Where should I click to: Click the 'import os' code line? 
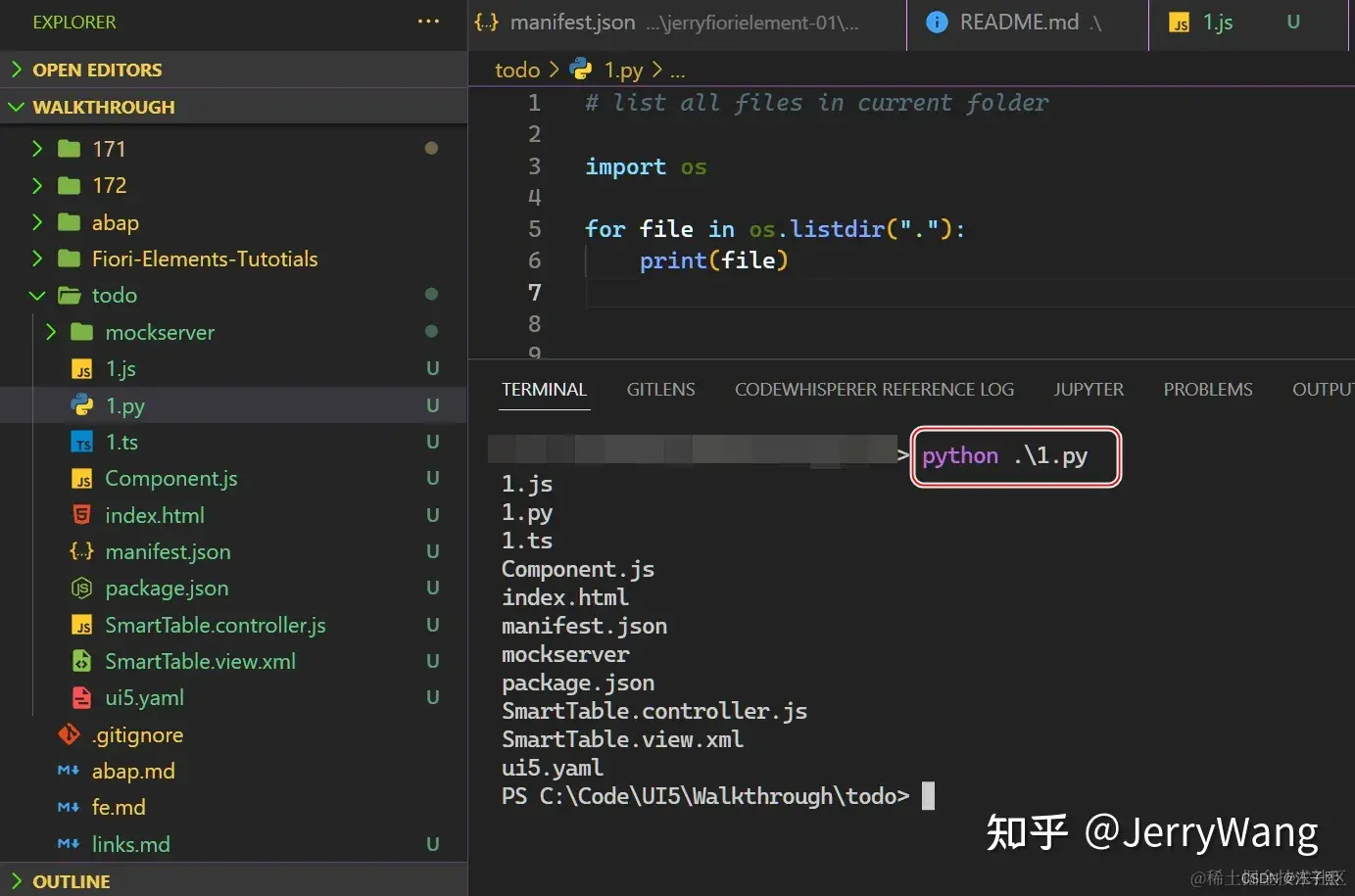(646, 166)
